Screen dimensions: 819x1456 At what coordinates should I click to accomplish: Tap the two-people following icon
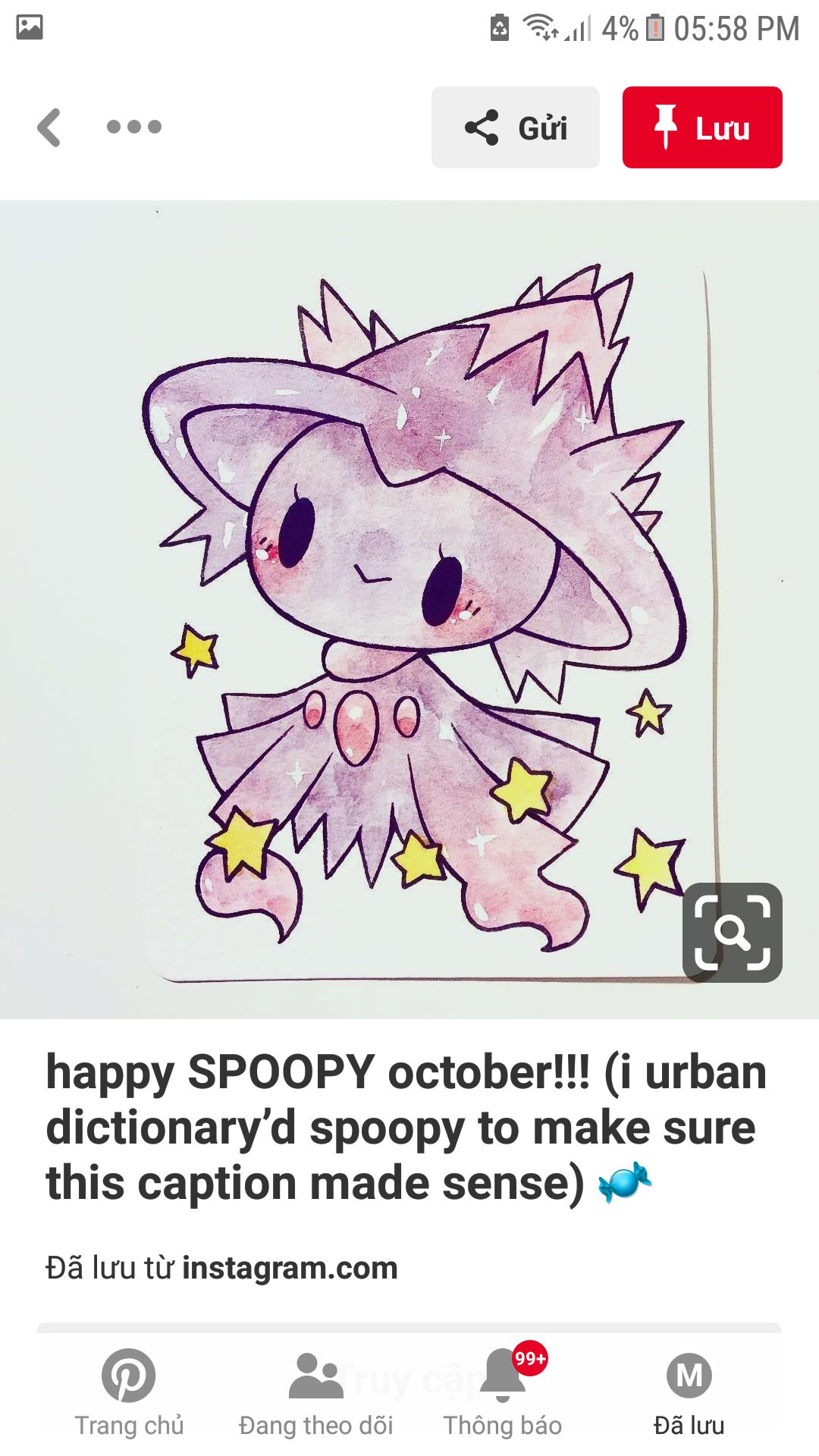point(316,1376)
